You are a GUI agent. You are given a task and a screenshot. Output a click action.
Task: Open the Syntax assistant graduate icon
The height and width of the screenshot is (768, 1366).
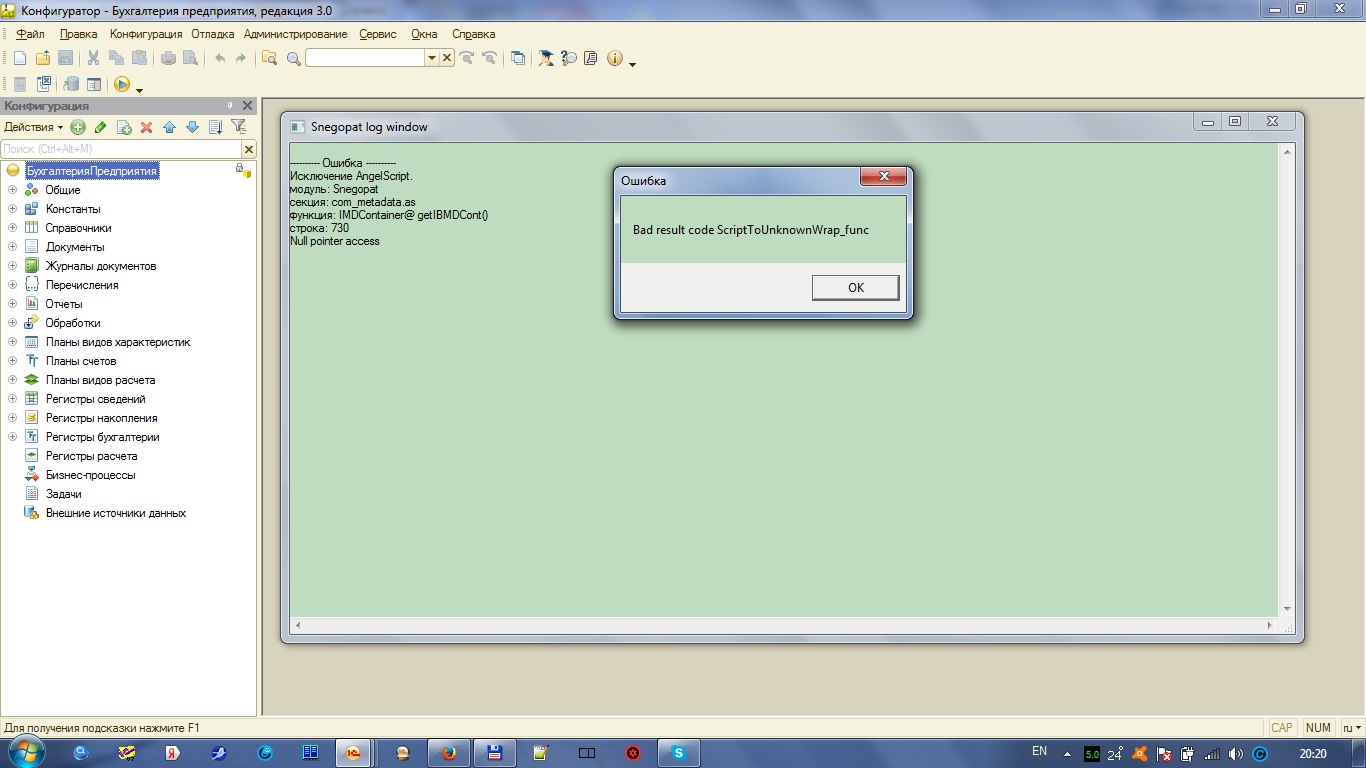pyautogui.click(x=546, y=58)
